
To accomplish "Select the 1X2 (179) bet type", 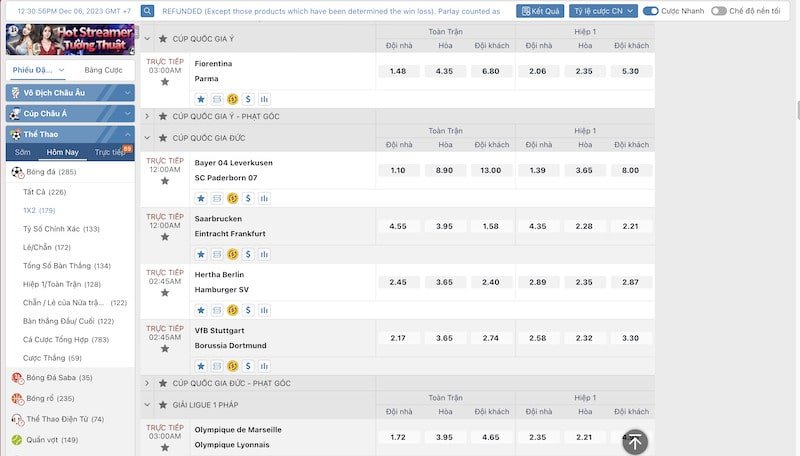I will pyautogui.click(x=39, y=210).
